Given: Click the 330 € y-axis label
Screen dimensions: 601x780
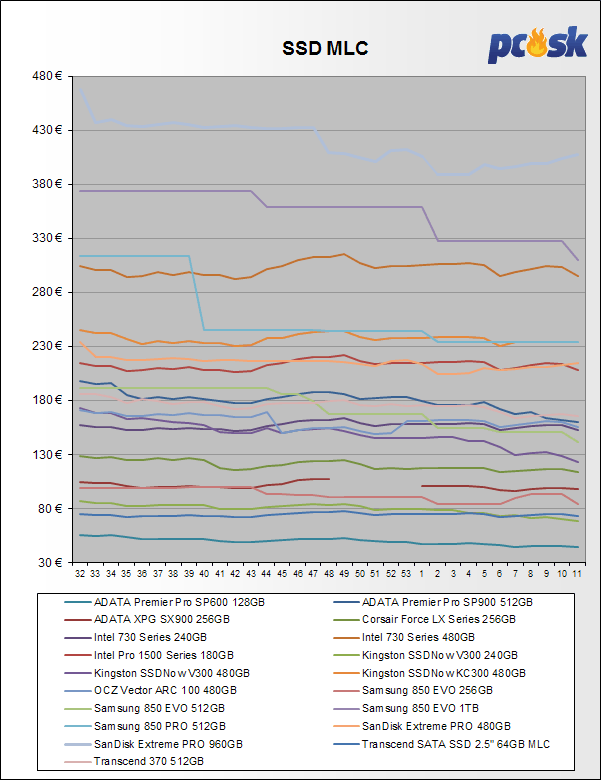Looking at the screenshot, I should pyautogui.click(x=47, y=238).
